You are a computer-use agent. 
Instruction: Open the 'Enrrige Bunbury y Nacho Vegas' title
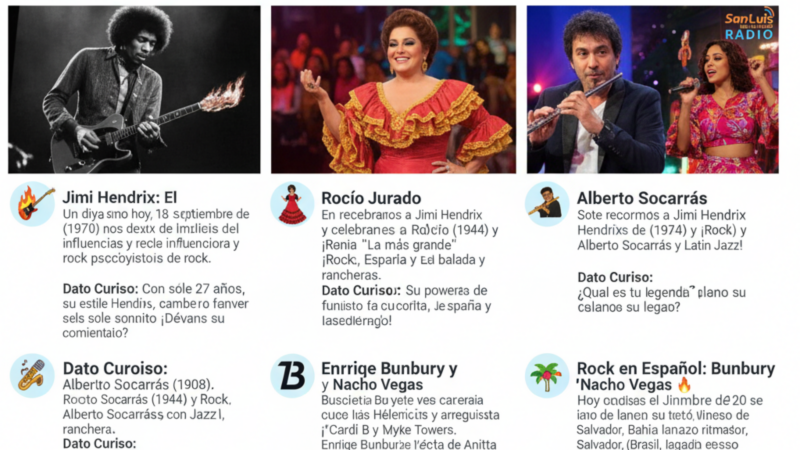click(x=389, y=377)
